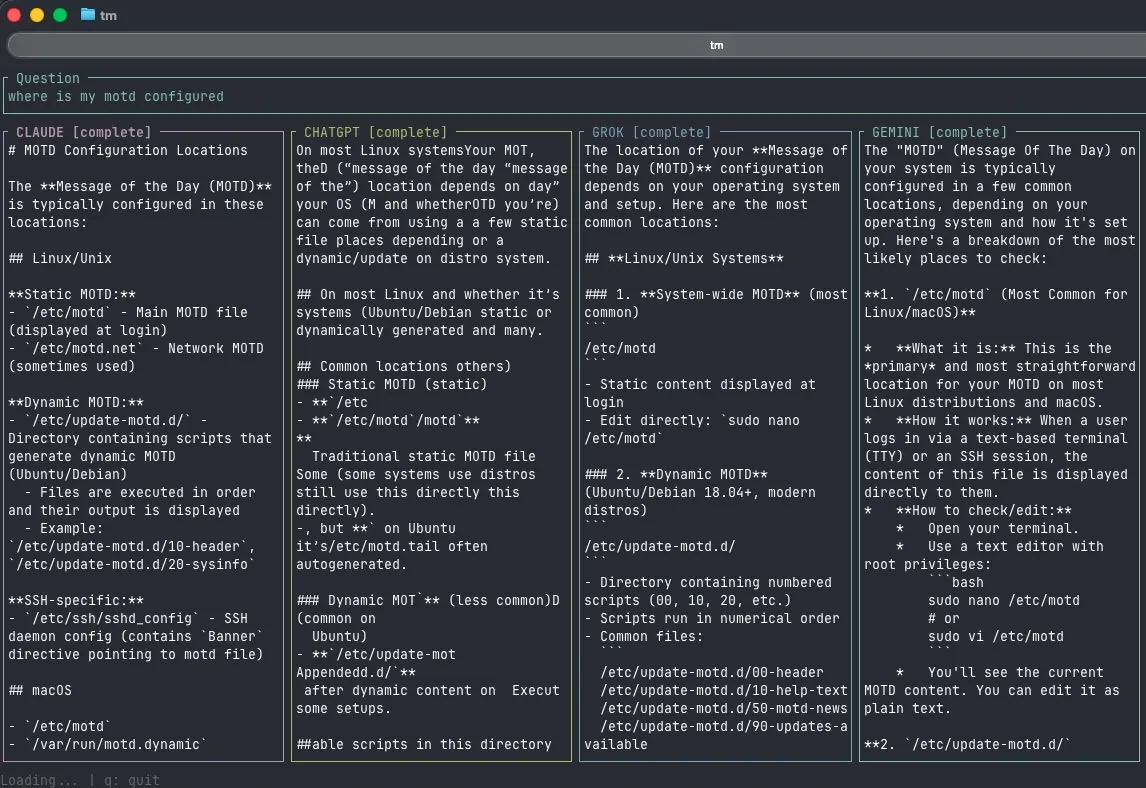
Task: Click the tm folder icon in title bar
Action: (x=88, y=15)
